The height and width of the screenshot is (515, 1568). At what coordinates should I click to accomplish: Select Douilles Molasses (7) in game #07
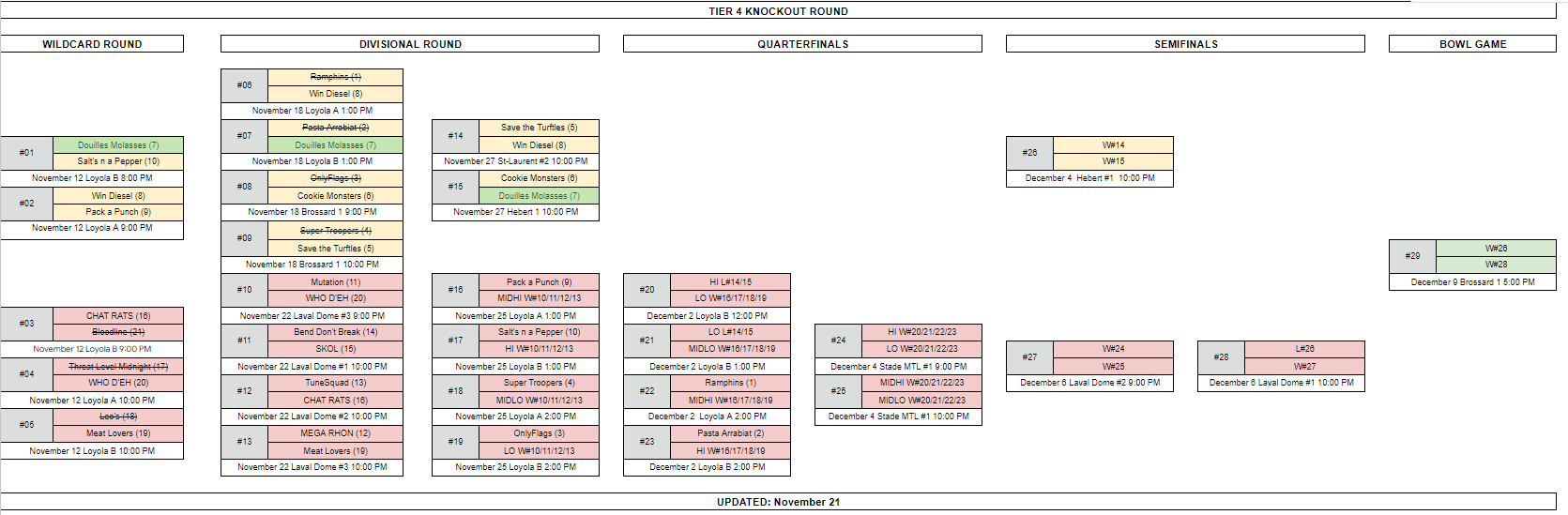tap(336, 145)
